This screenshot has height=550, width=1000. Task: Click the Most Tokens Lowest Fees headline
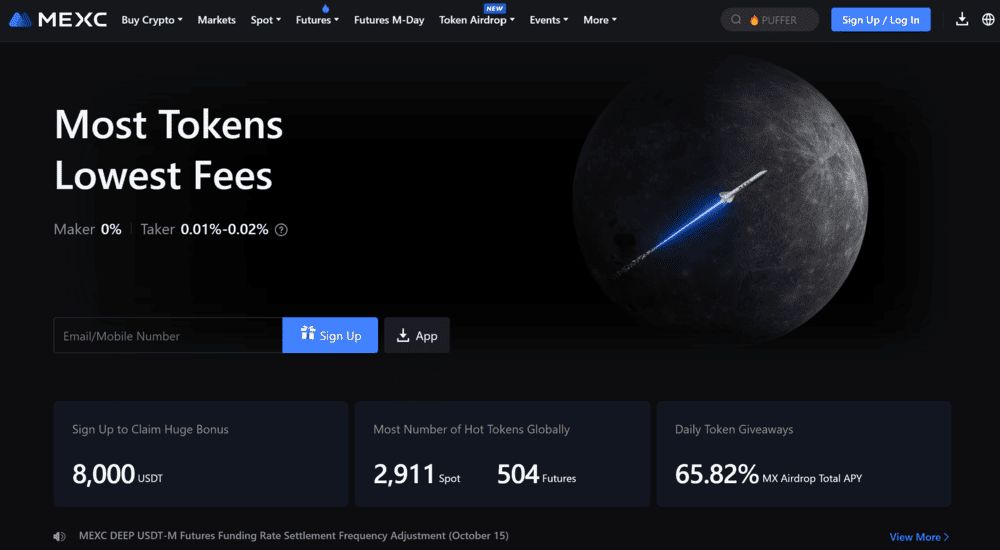pos(169,150)
